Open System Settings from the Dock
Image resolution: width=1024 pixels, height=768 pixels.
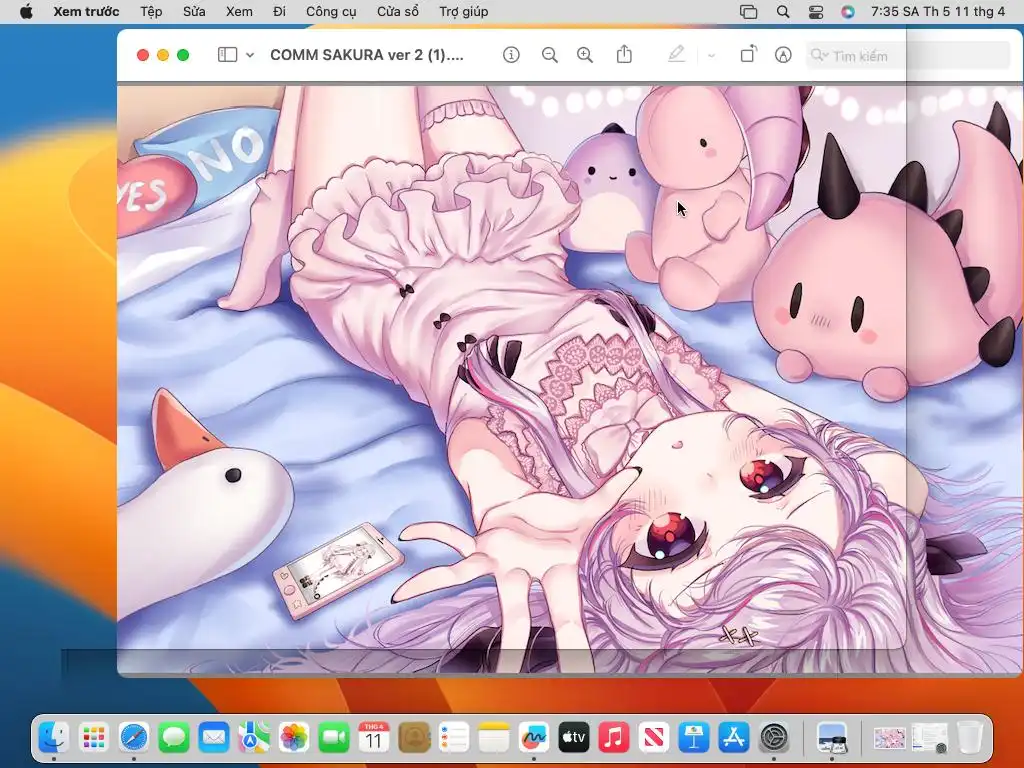[x=774, y=737]
